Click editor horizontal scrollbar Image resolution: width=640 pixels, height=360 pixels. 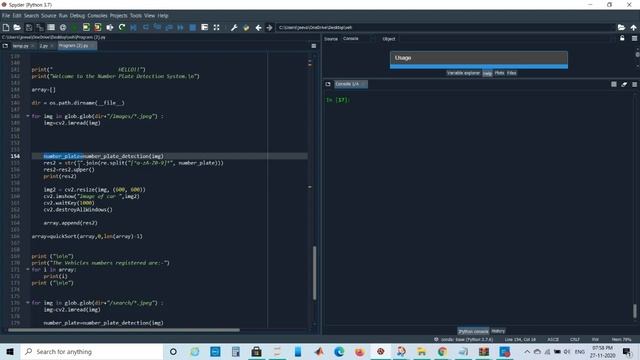[124, 330]
